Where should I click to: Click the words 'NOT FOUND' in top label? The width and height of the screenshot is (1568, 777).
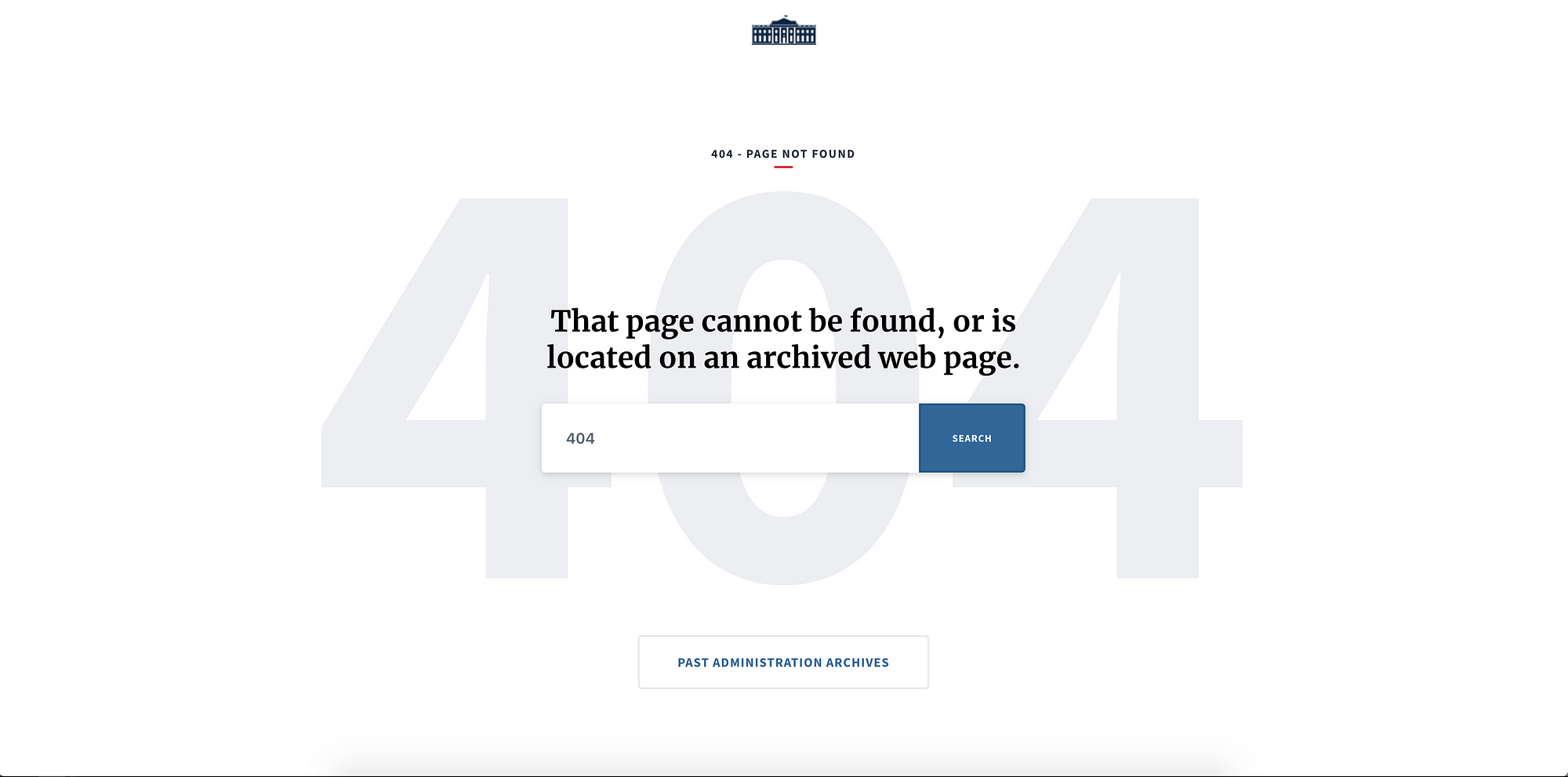click(x=818, y=154)
